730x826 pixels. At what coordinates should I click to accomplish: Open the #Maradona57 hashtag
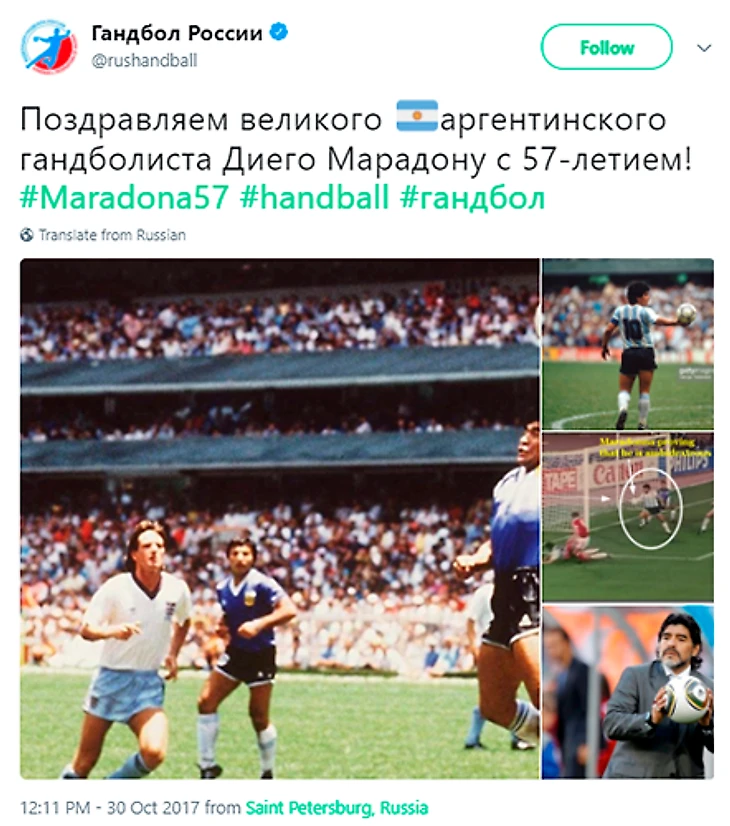[x=124, y=198]
